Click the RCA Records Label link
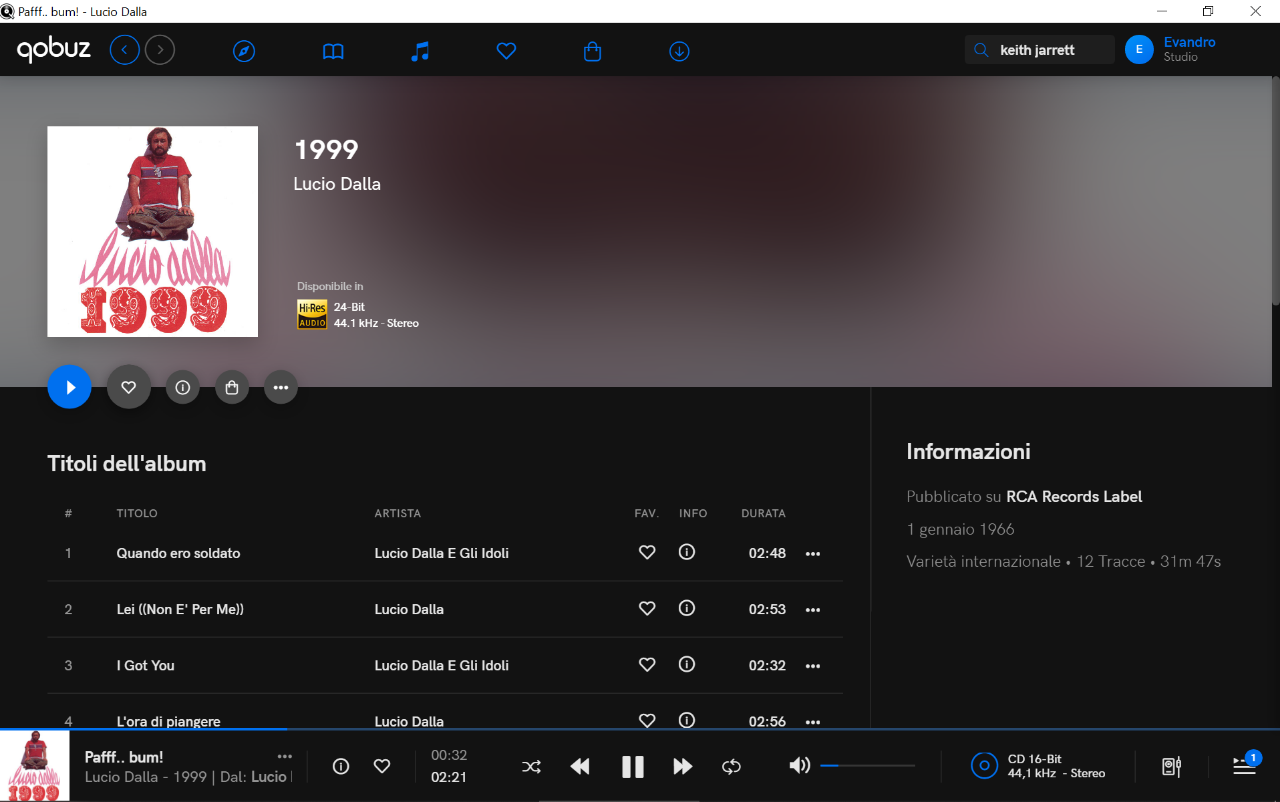The image size is (1280, 802). [1074, 497]
